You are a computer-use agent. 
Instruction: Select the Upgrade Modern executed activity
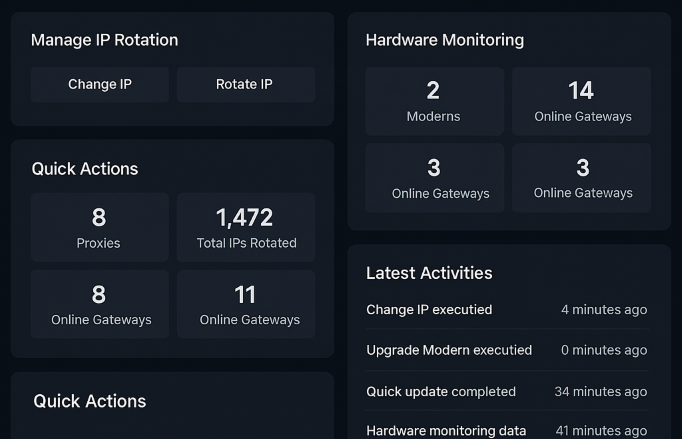[449, 350]
